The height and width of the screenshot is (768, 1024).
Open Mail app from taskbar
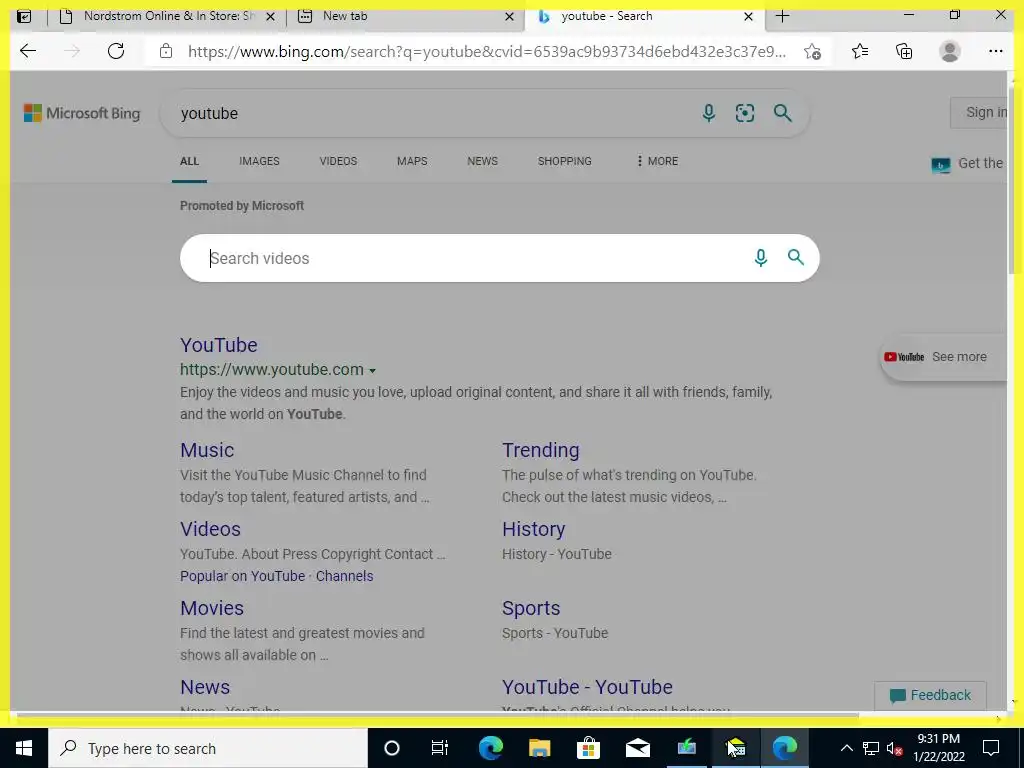[x=637, y=748]
